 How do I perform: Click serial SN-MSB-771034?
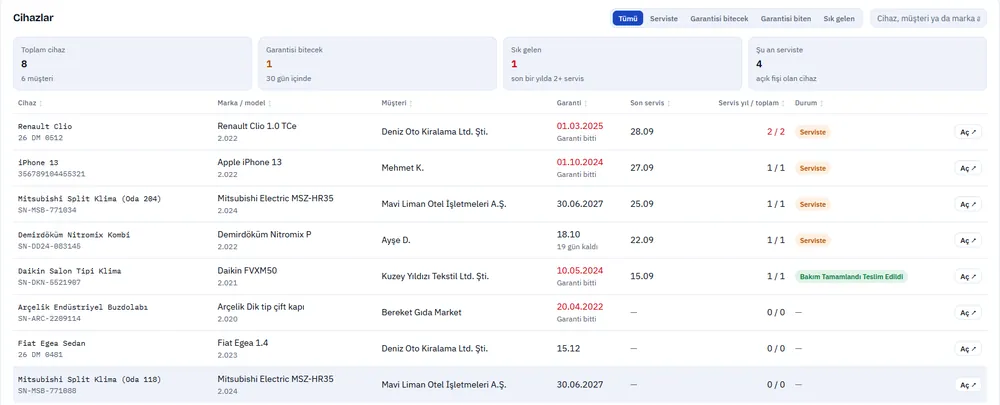47,210
